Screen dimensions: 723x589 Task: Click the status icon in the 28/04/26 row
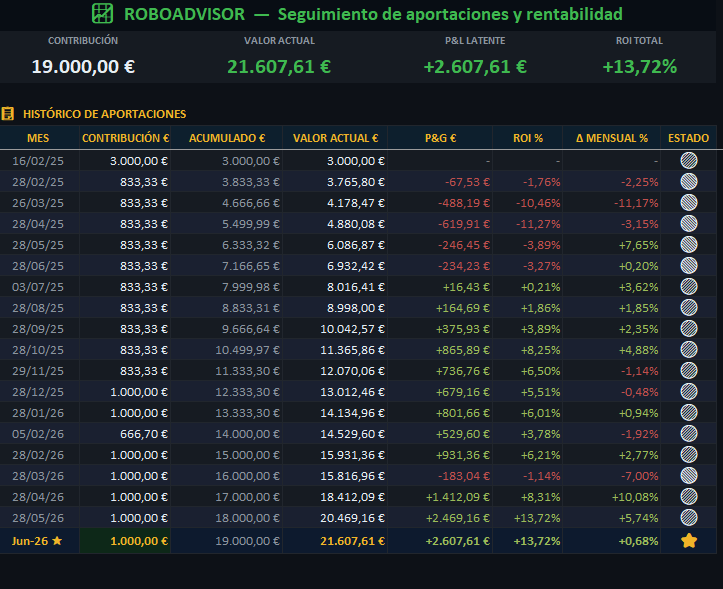coord(689,497)
